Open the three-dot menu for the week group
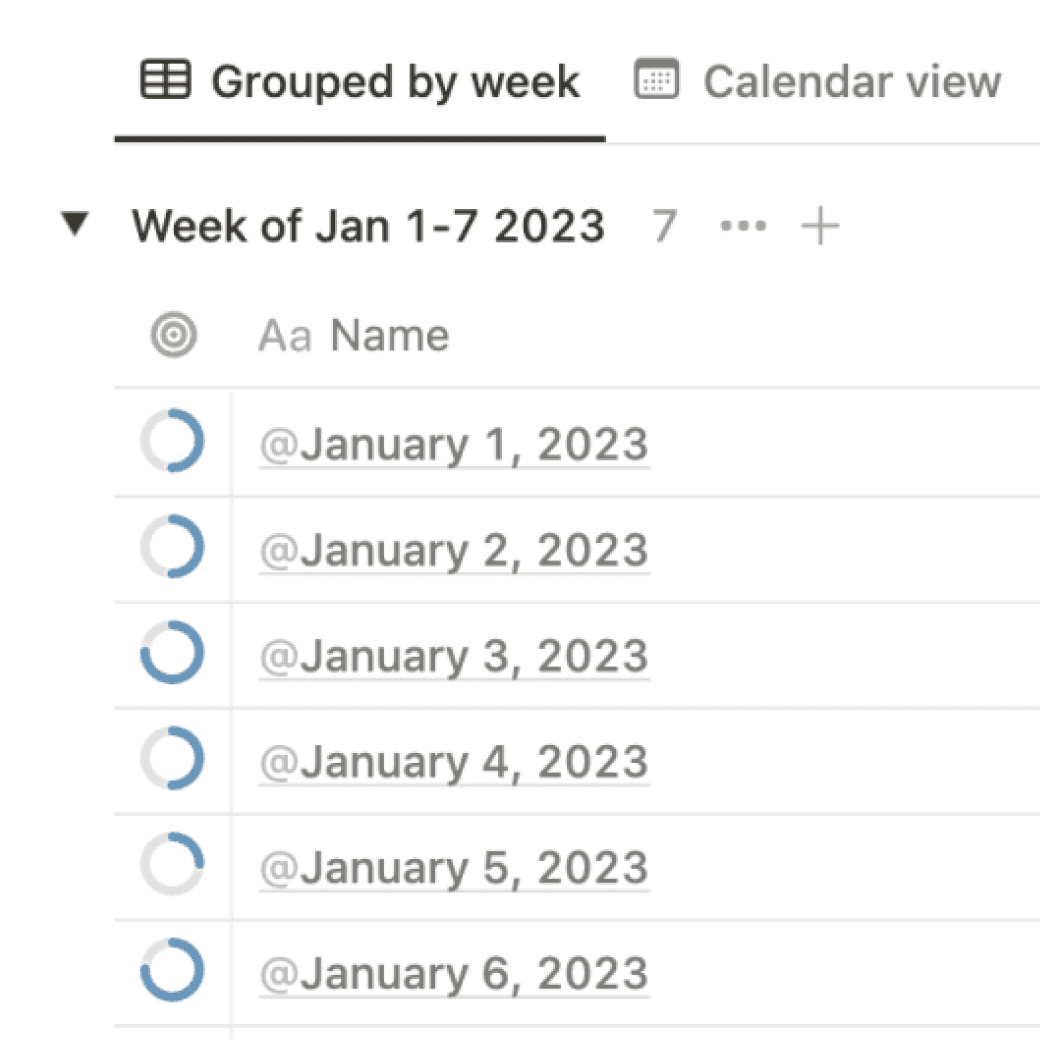The height and width of the screenshot is (1040, 1040). point(743,226)
